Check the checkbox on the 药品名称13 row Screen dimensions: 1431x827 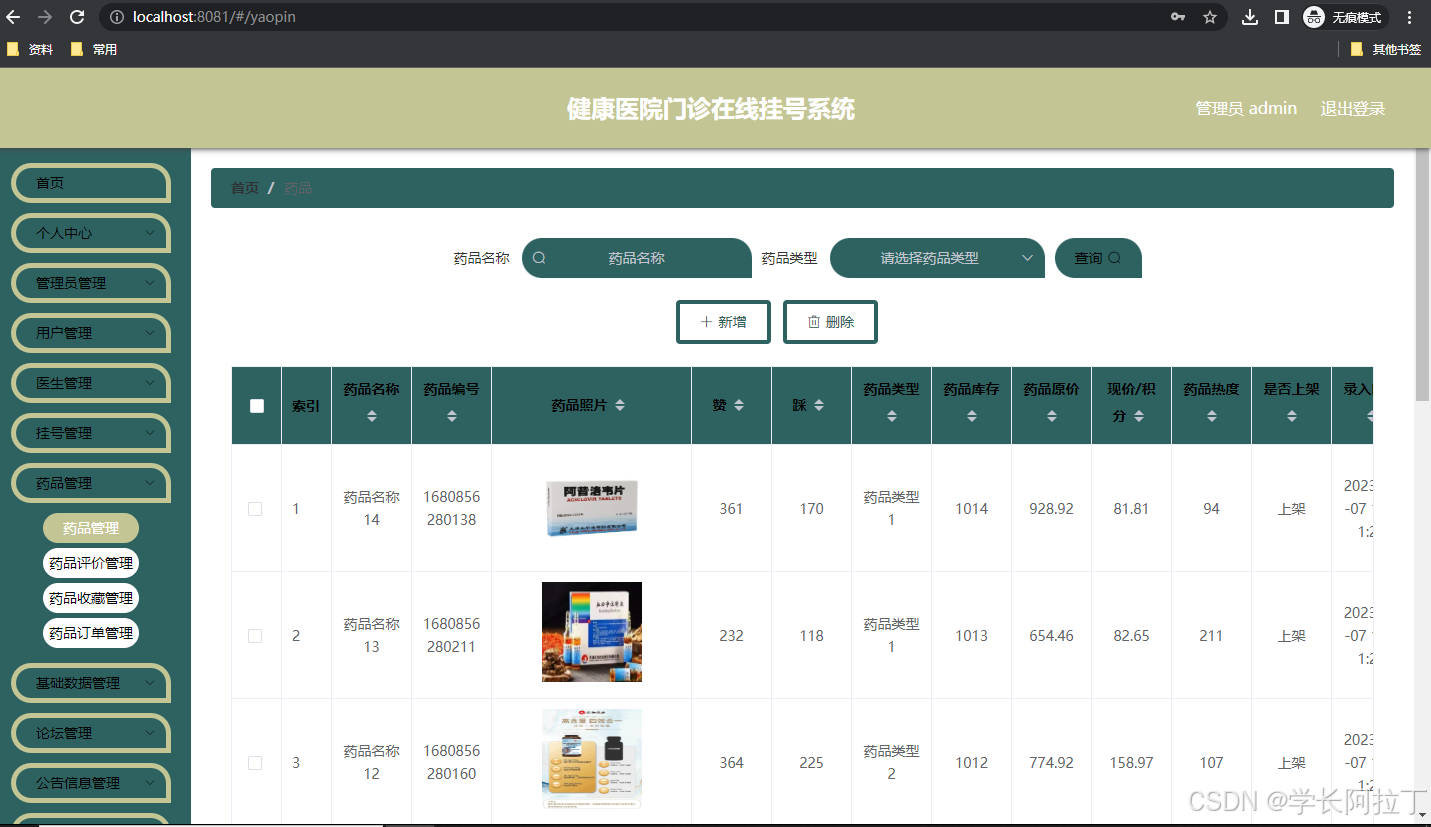255,635
